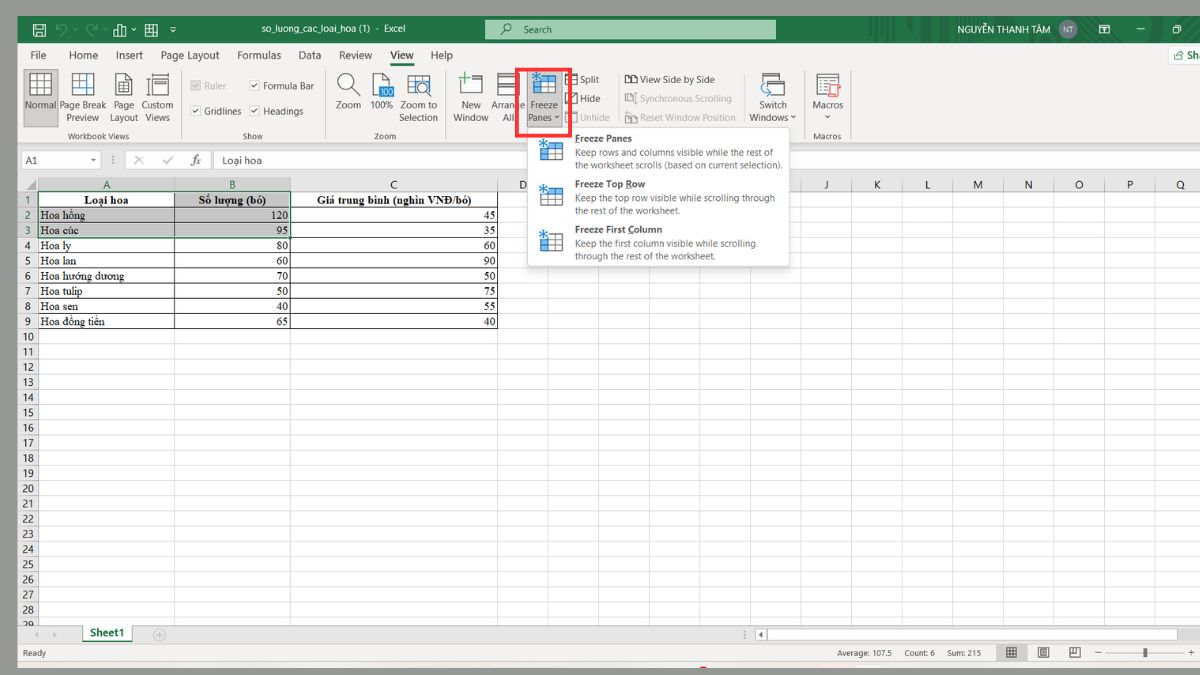Disable the Headings checkbox
Viewport: 1200px width, 675px height.
[255, 111]
